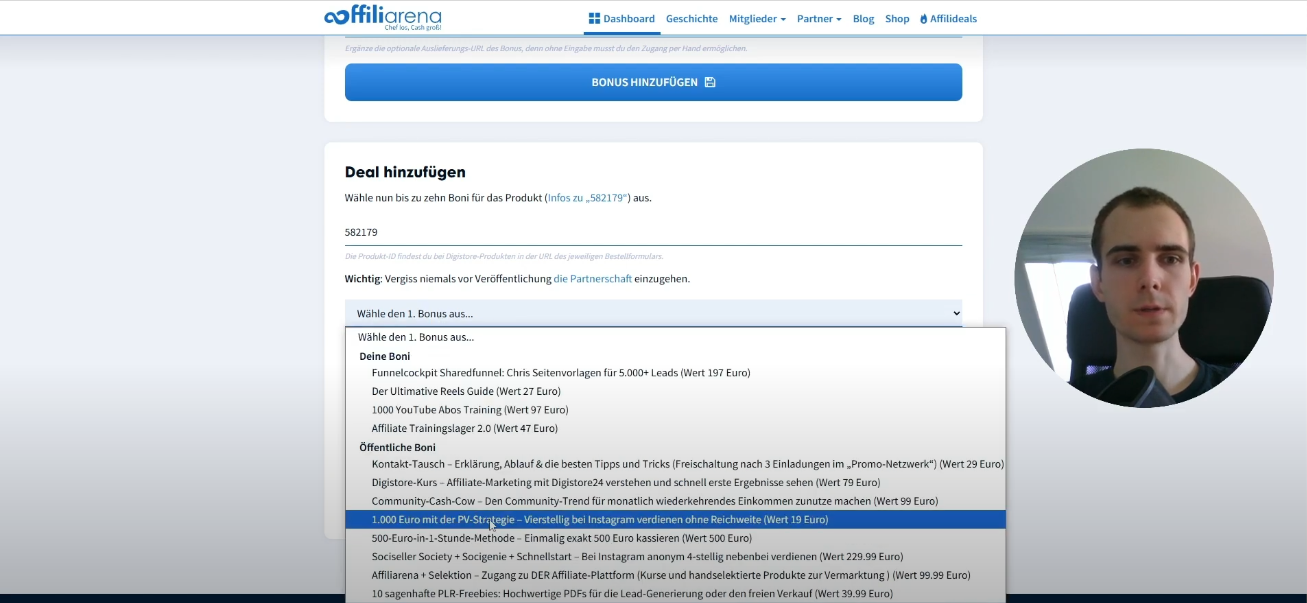This screenshot has width=1307, height=603.
Task: Pick the Kontakt-Tausch bonus option
Action: pyautogui.click(x=675, y=464)
